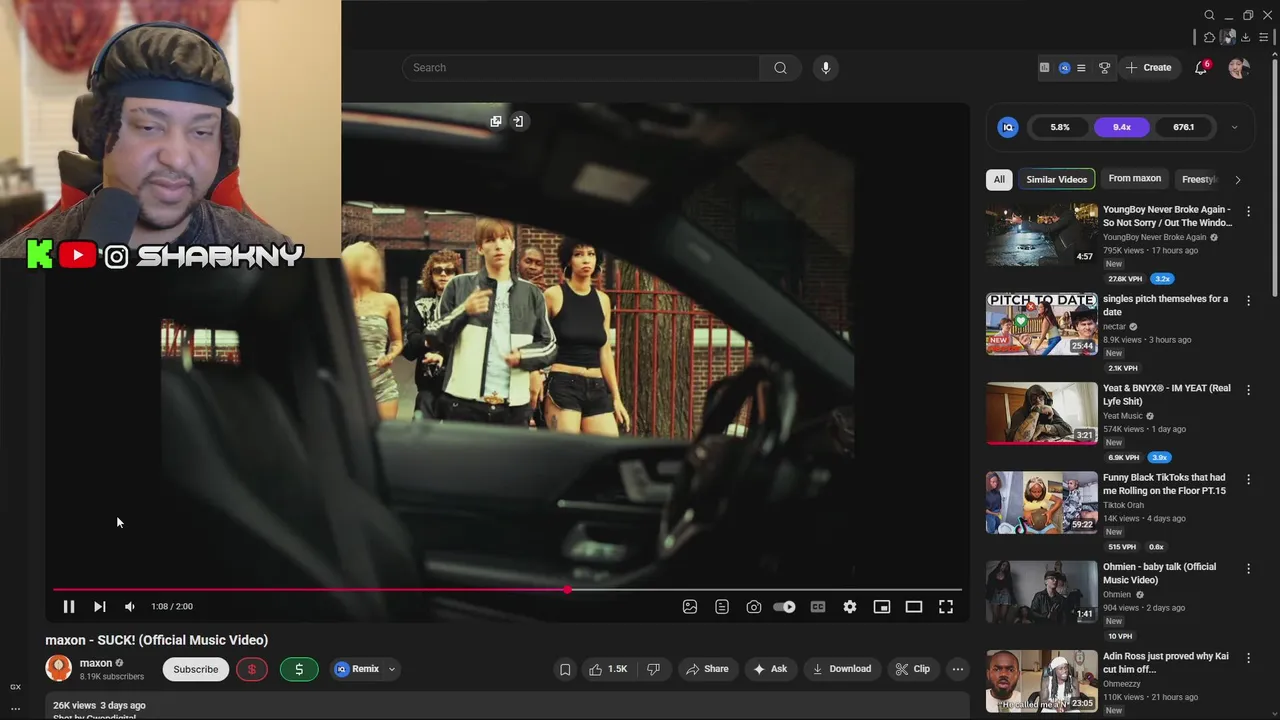Click the red dollar sign button
1280x720 pixels.
tap(252, 669)
